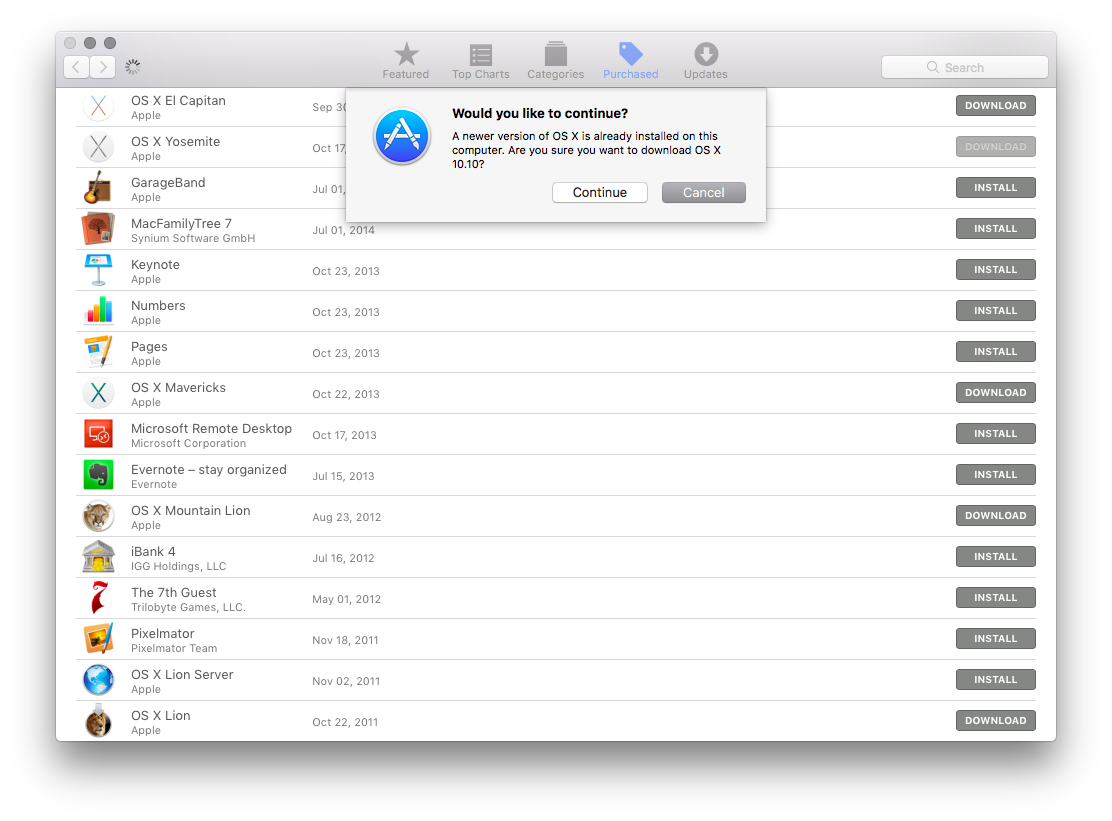
Task: Click the OS X Lion Server globe icon
Action: coord(99,680)
